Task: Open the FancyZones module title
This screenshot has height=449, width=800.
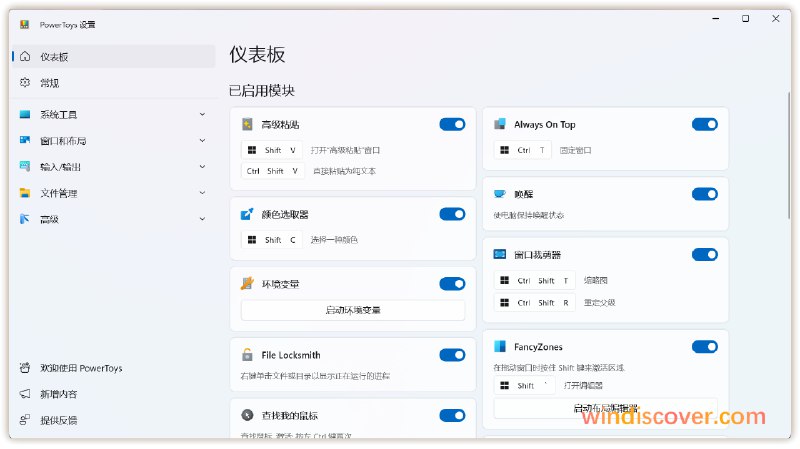Action: [538, 347]
